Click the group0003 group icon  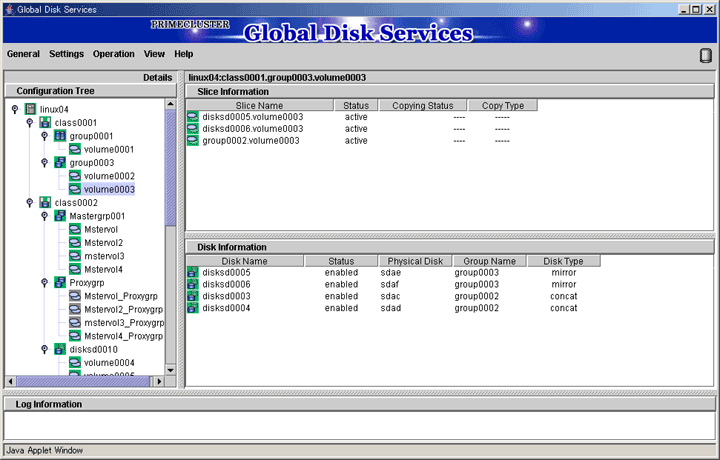(x=60, y=162)
